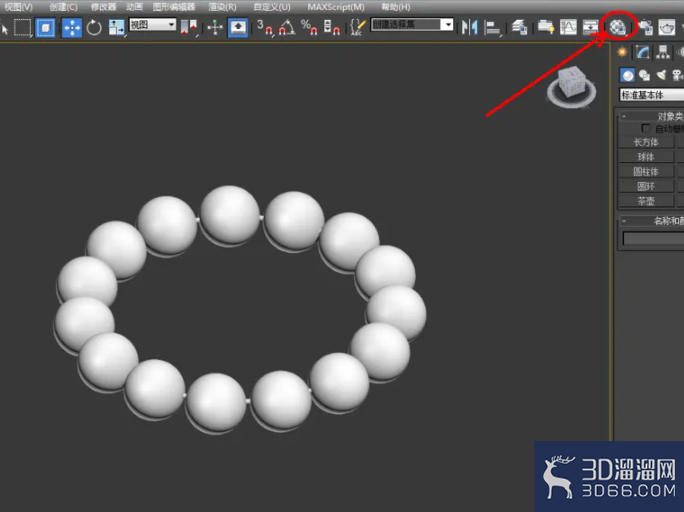Open the 渲染(R) menu
The width and height of the screenshot is (684, 512).
click(222, 7)
